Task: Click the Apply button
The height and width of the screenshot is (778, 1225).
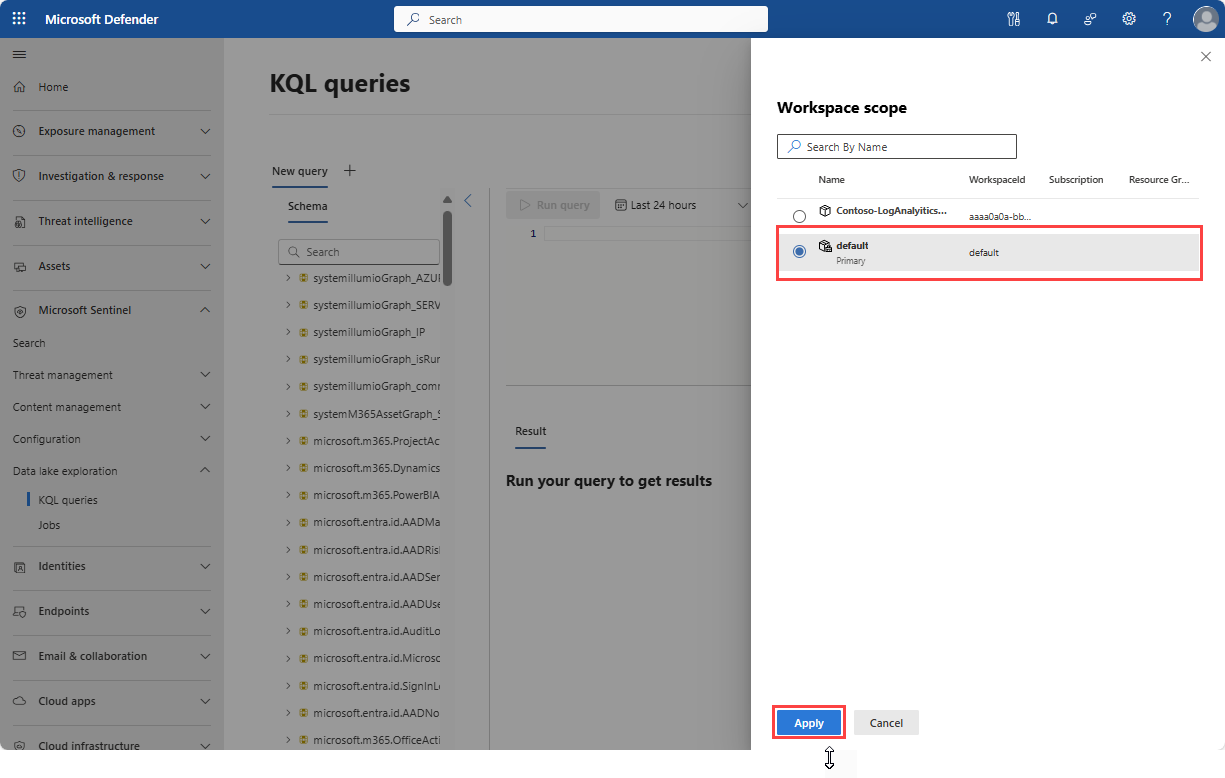Action: 809,723
